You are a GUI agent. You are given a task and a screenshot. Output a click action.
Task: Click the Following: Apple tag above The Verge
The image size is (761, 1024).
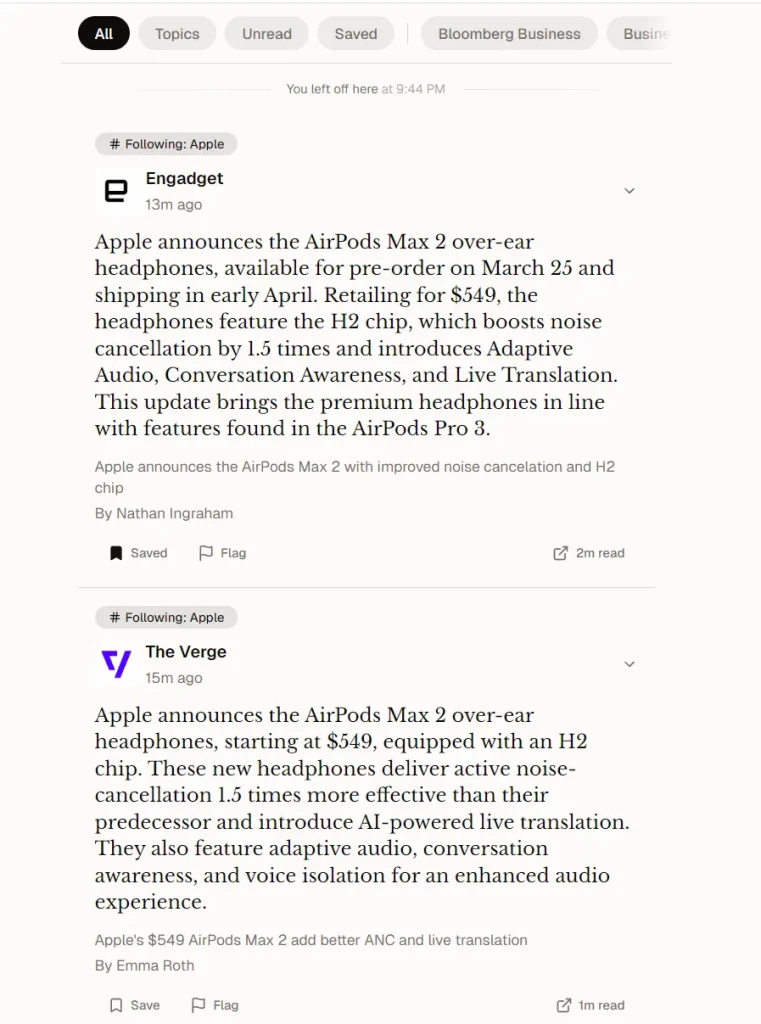(166, 617)
